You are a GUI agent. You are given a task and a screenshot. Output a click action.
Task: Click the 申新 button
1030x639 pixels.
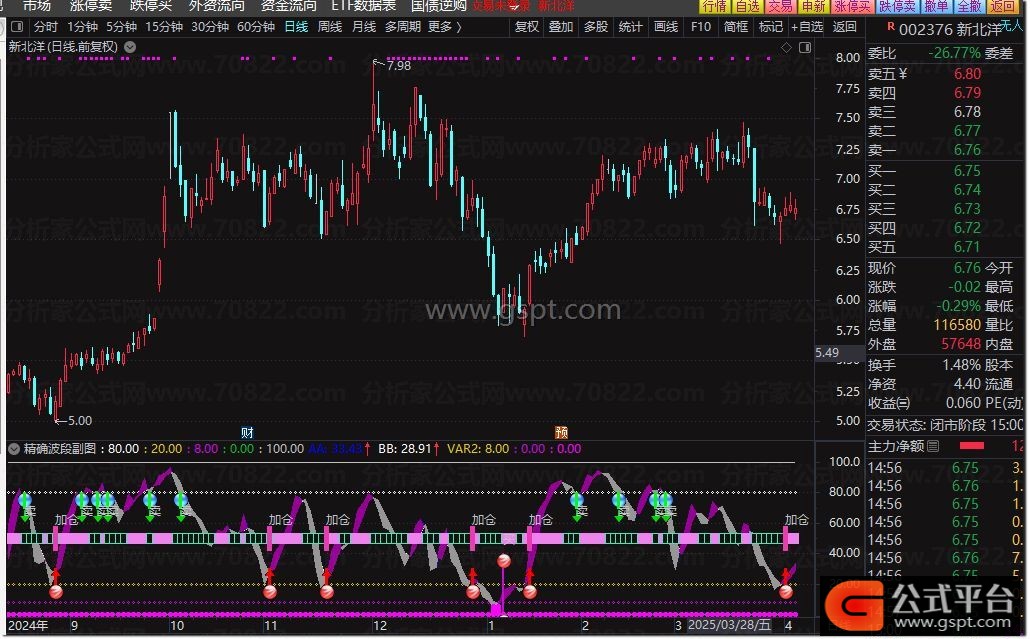tap(813, 7)
